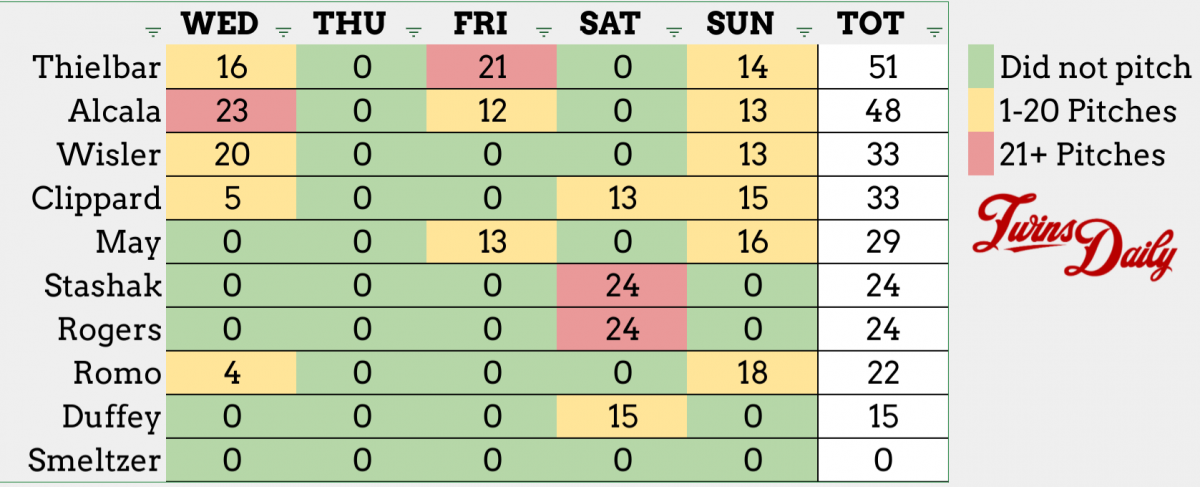Select the TOT column header
The width and height of the screenshot is (1200, 487).
[x=871, y=24]
